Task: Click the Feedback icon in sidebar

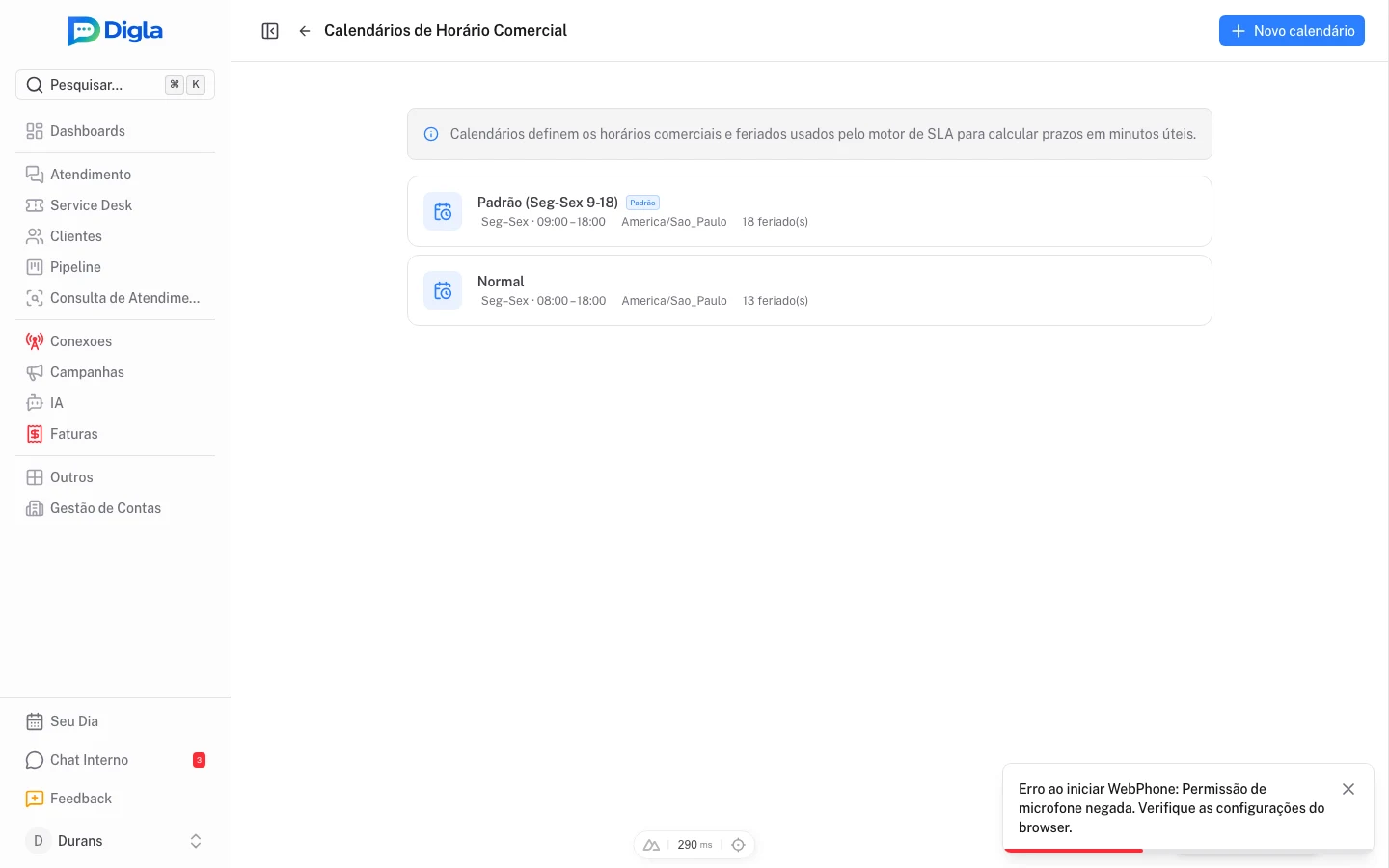Action: pyautogui.click(x=35, y=799)
